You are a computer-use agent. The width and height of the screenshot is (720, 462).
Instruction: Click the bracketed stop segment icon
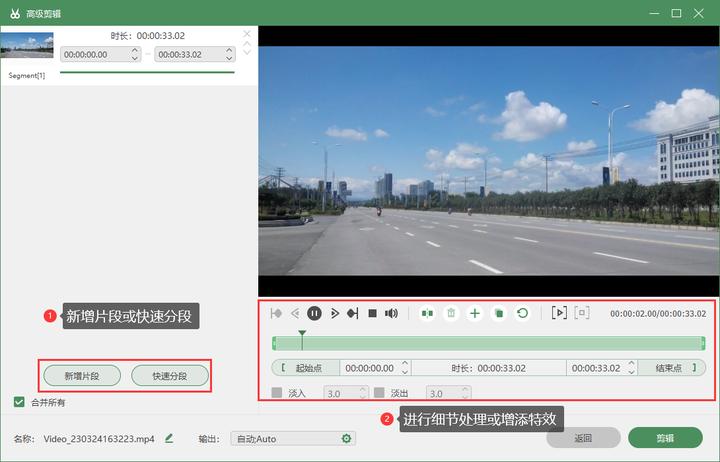point(582,313)
